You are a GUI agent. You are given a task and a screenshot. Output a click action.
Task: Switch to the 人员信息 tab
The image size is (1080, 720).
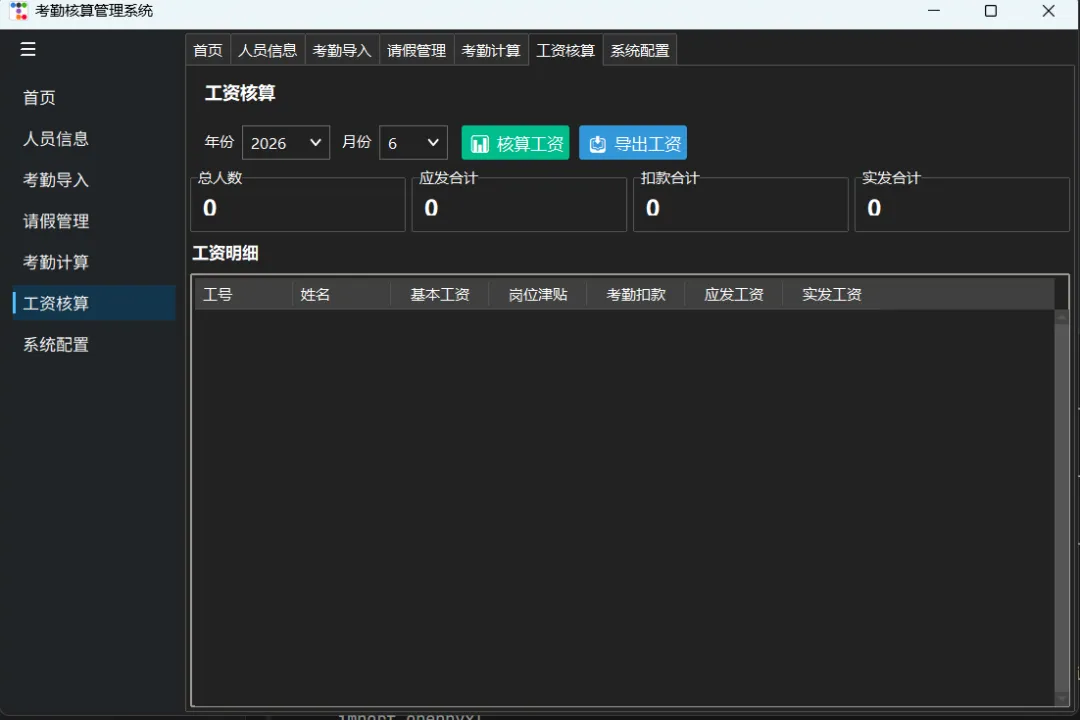(x=267, y=50)
